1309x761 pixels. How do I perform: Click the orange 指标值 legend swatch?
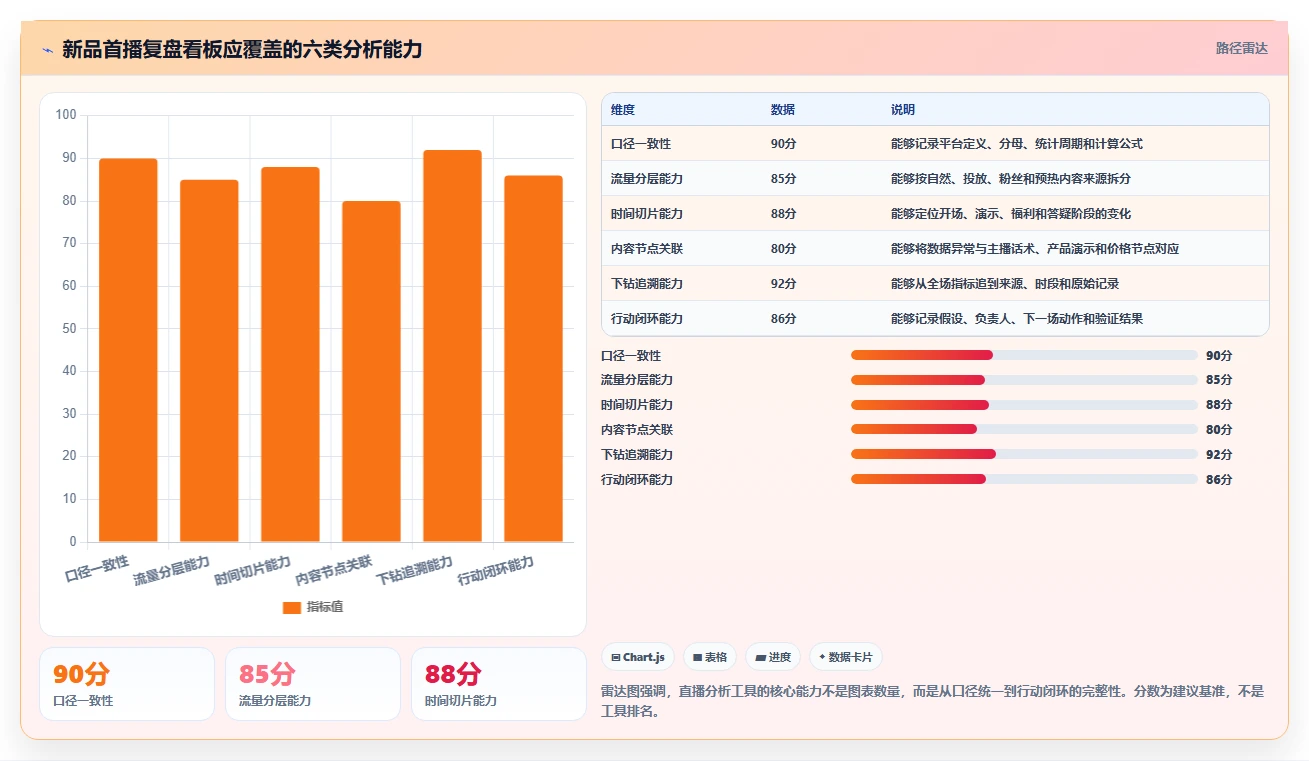[292, 607]
